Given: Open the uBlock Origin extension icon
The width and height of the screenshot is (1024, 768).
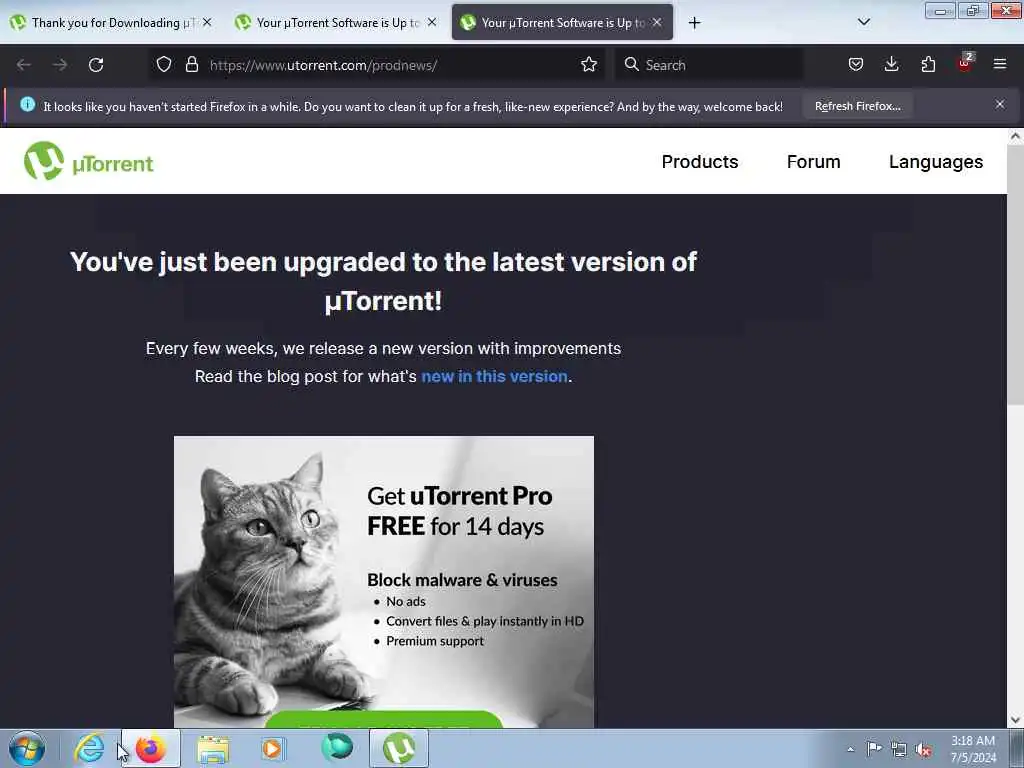Looking at the screenshot, I should pyautogui.click(x=965, y=63).
